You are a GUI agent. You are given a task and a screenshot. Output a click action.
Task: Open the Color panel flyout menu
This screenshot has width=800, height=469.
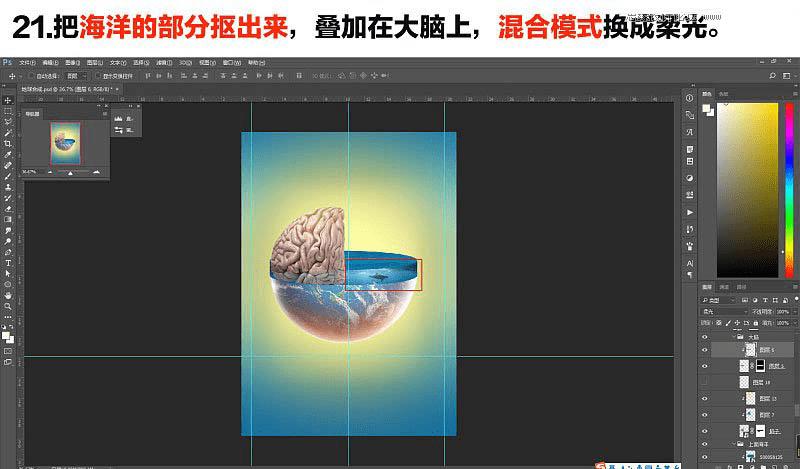[x=795, y=94]
